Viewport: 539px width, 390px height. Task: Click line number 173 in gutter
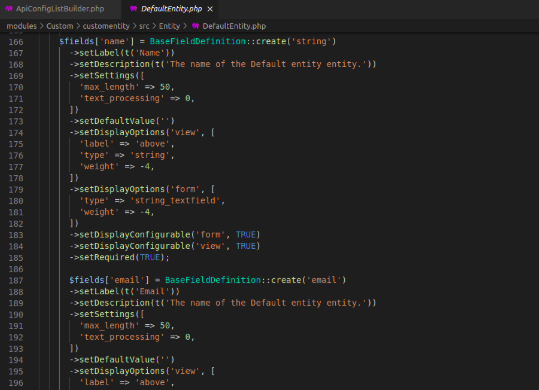pos(16,121)
